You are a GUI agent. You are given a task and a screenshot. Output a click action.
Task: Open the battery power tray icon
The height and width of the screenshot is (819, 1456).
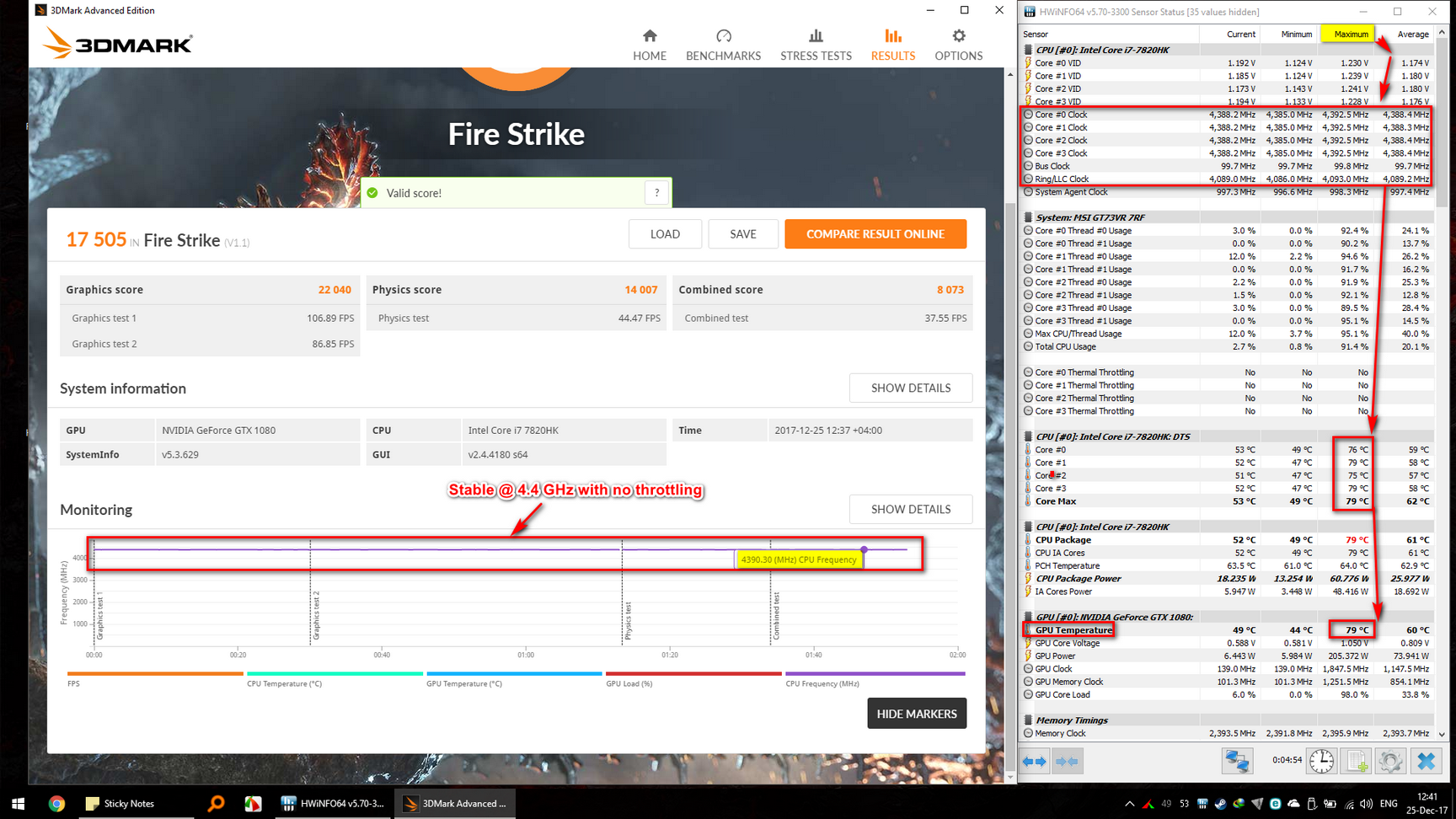[x=1330, y=804]
